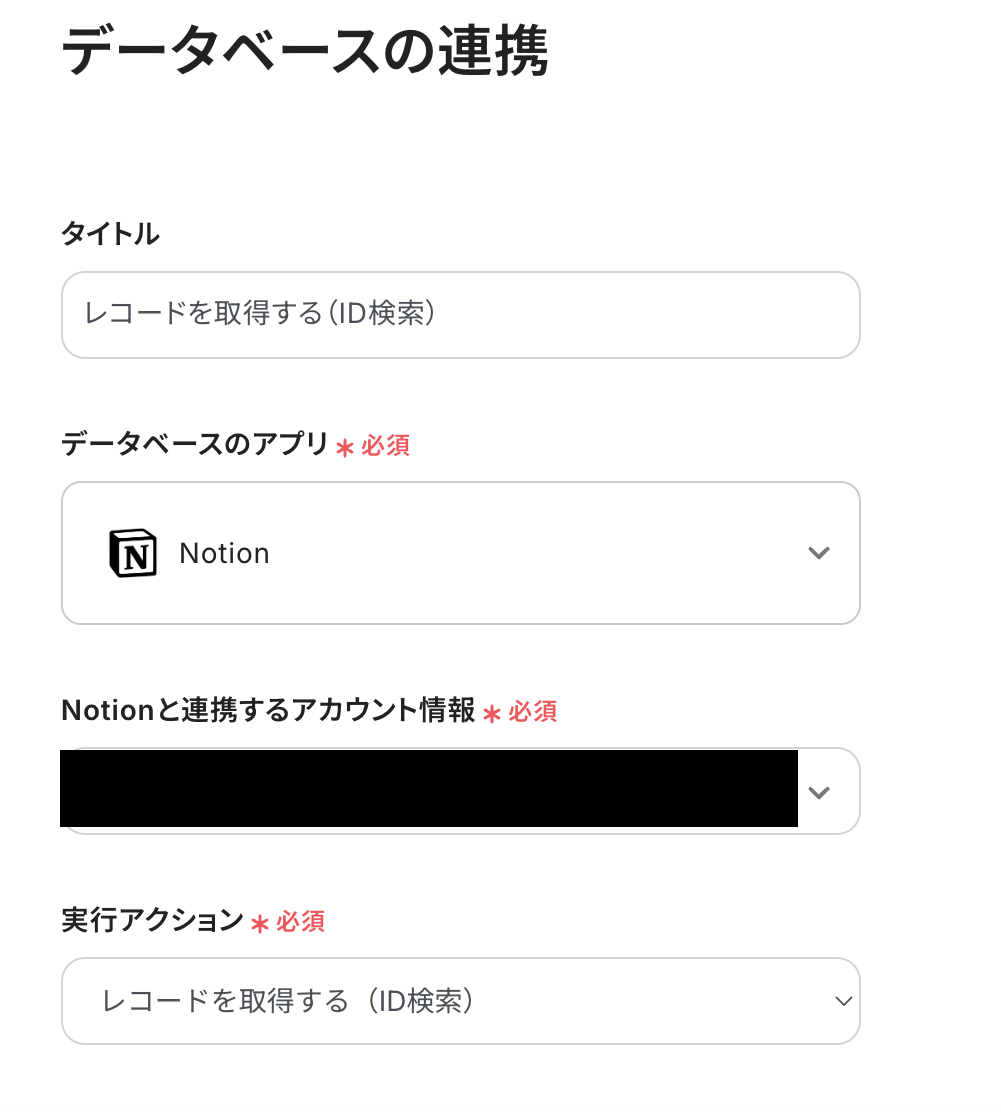Open the account info dropdown chevron
The height and width of the screenshot is (1112, 1001).
tap(819, 792)
